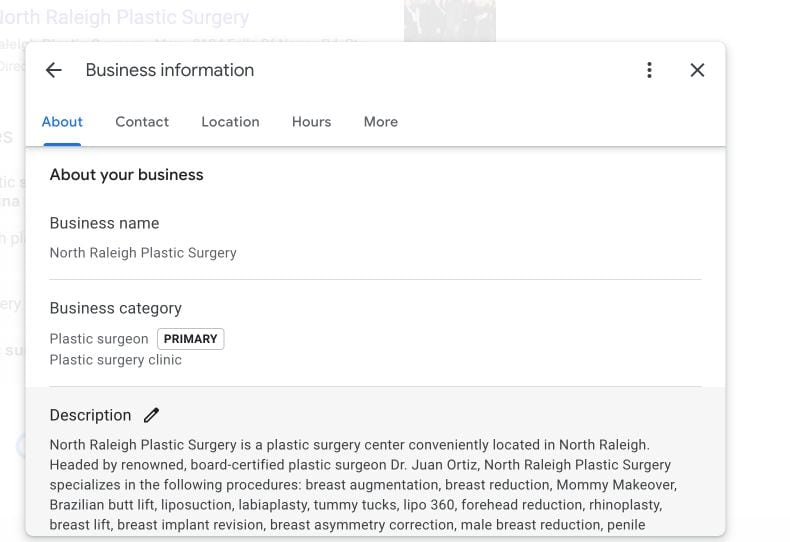This screenshot has height=542, width=790.
Task: Click the Business name field
Action: 375,238
